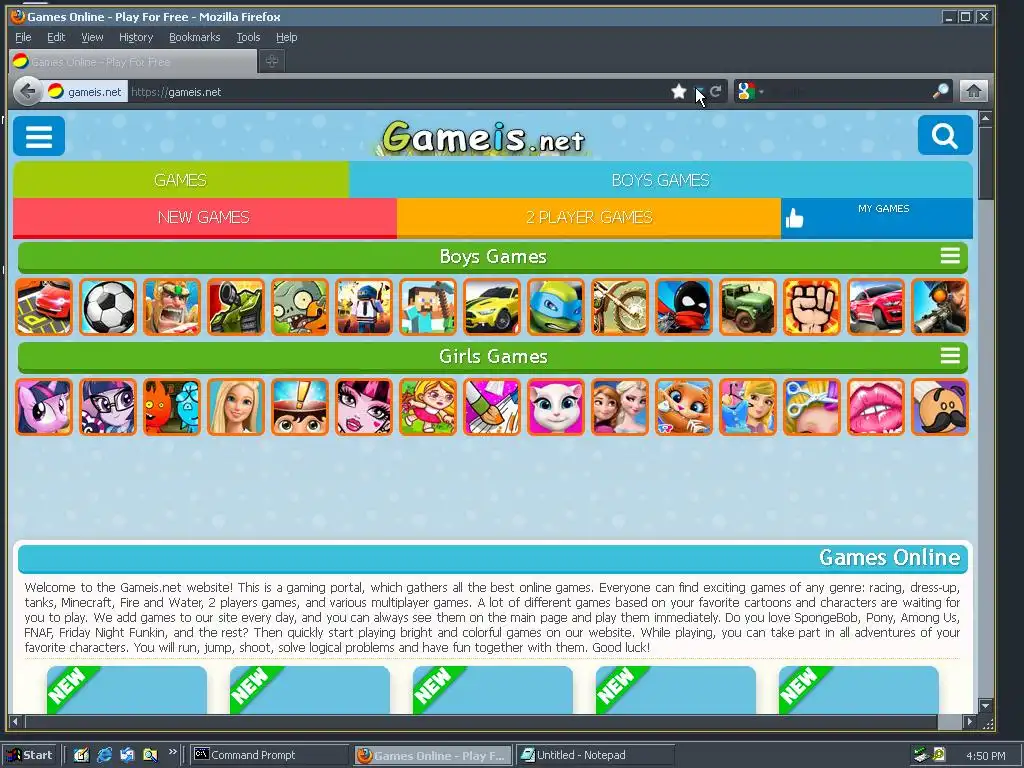
Task: Reload the page with refresh button
Action: pos(716,91)
